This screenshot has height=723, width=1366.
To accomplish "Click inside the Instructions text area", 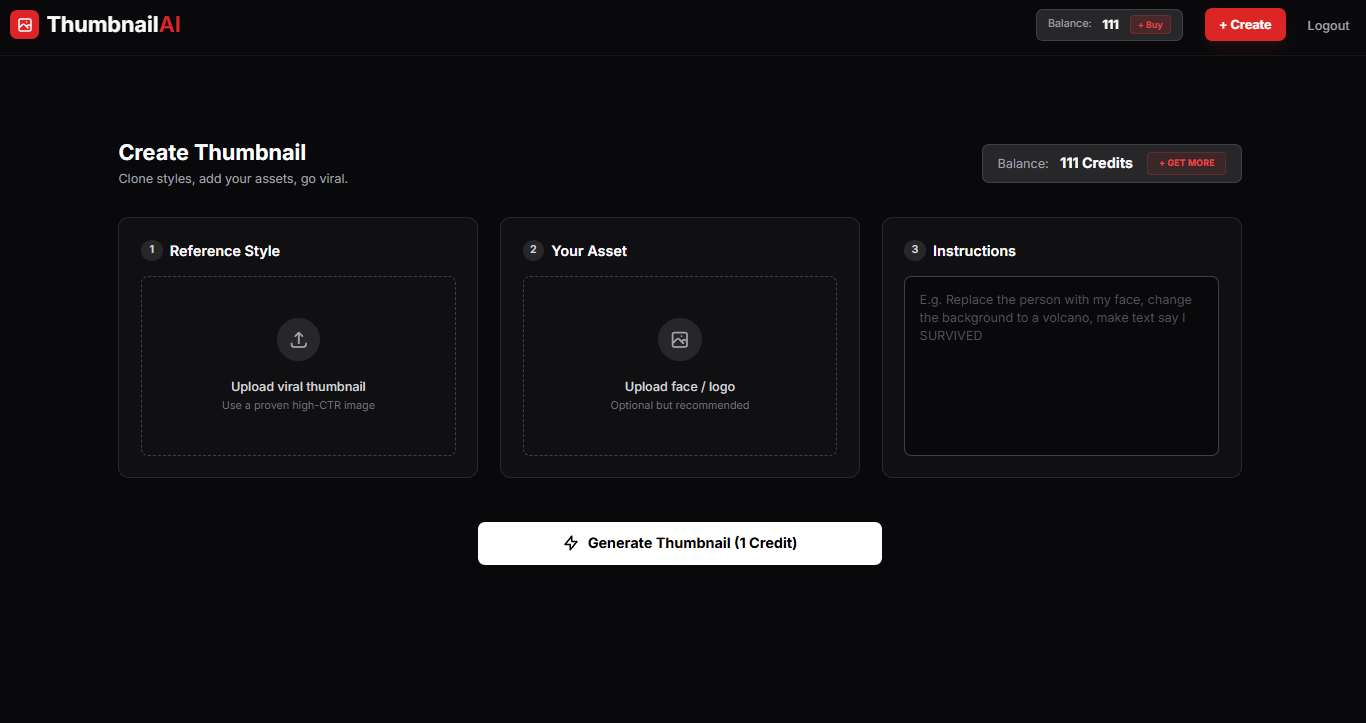I will tap(1060, 365).
